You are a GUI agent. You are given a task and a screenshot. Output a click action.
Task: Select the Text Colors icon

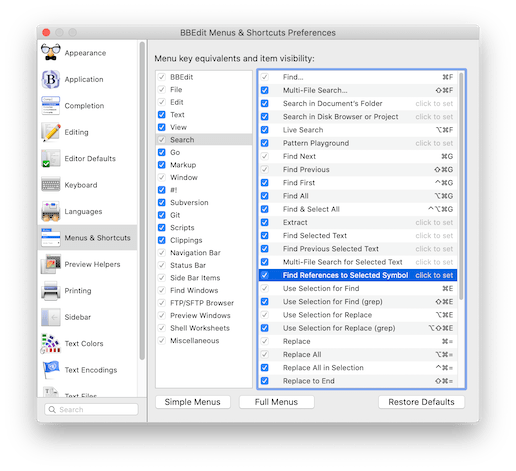pos(51,343)
